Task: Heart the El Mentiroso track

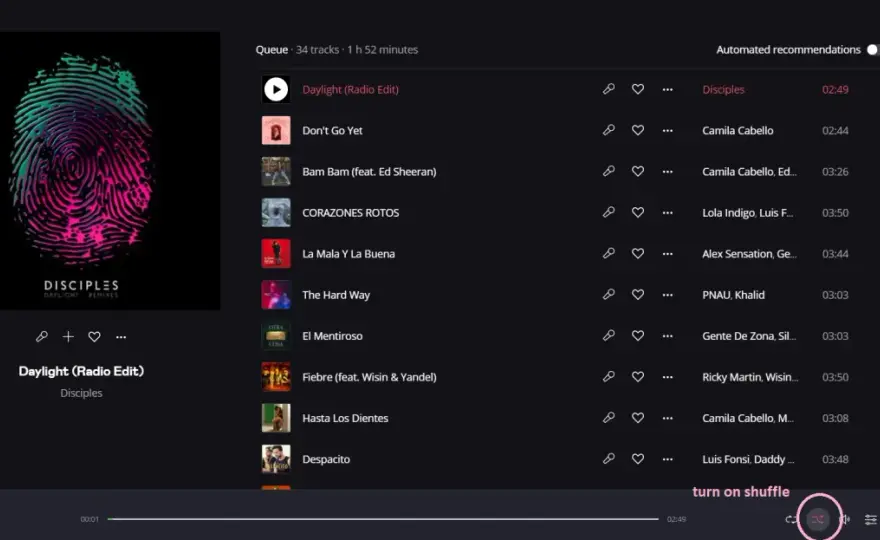Action: [x=638, y=336]
